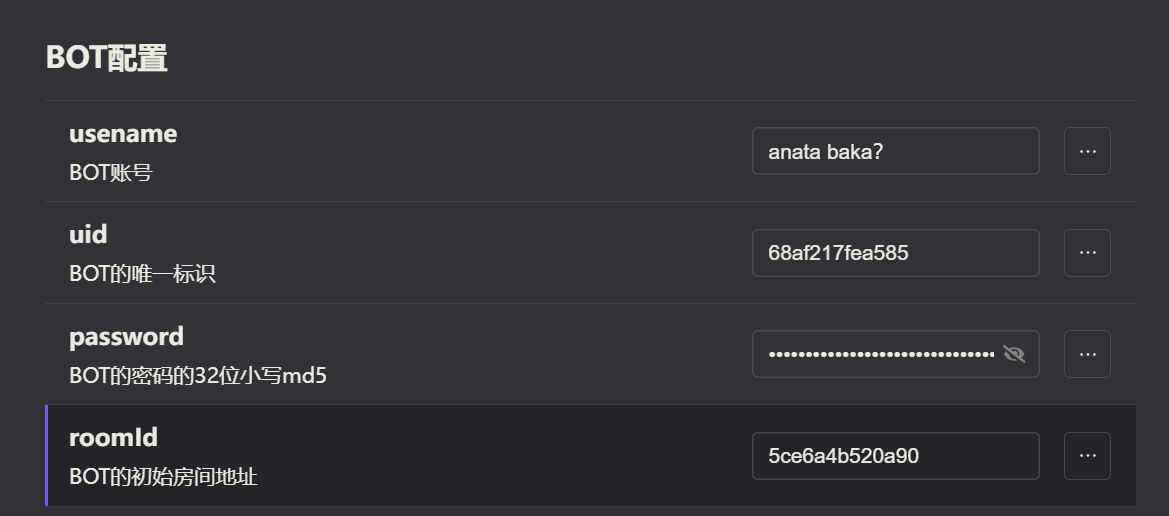
Task: Open the more options menu for roomId
Action: click(1087, 456)
